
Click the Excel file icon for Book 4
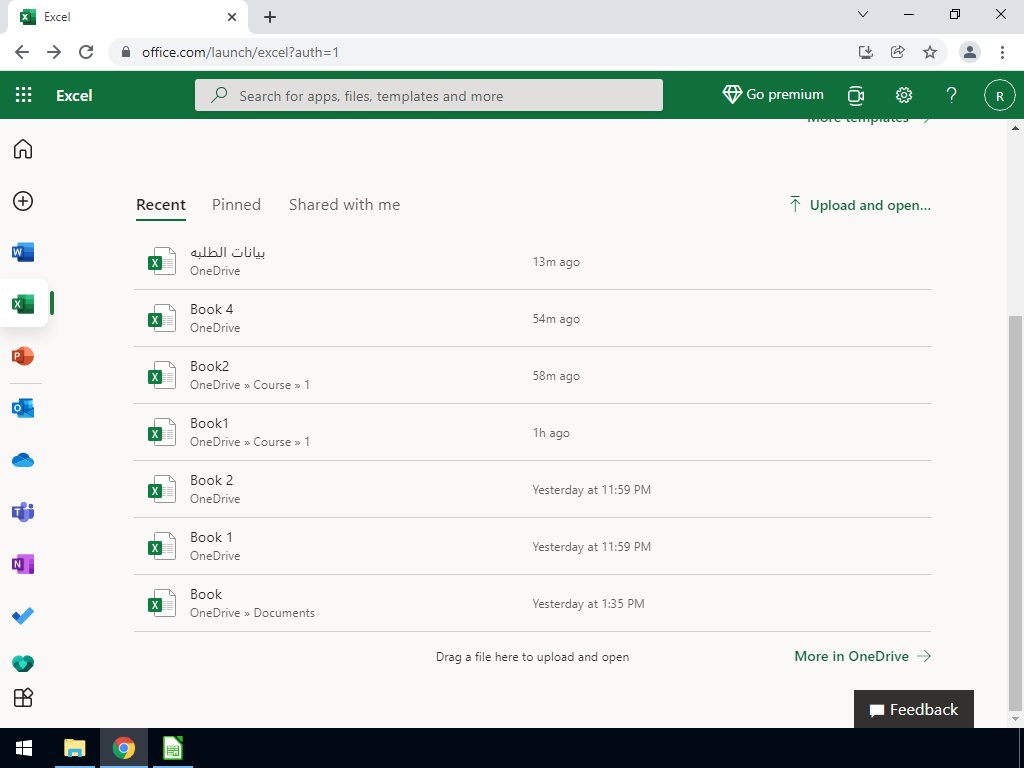[161, 318]
